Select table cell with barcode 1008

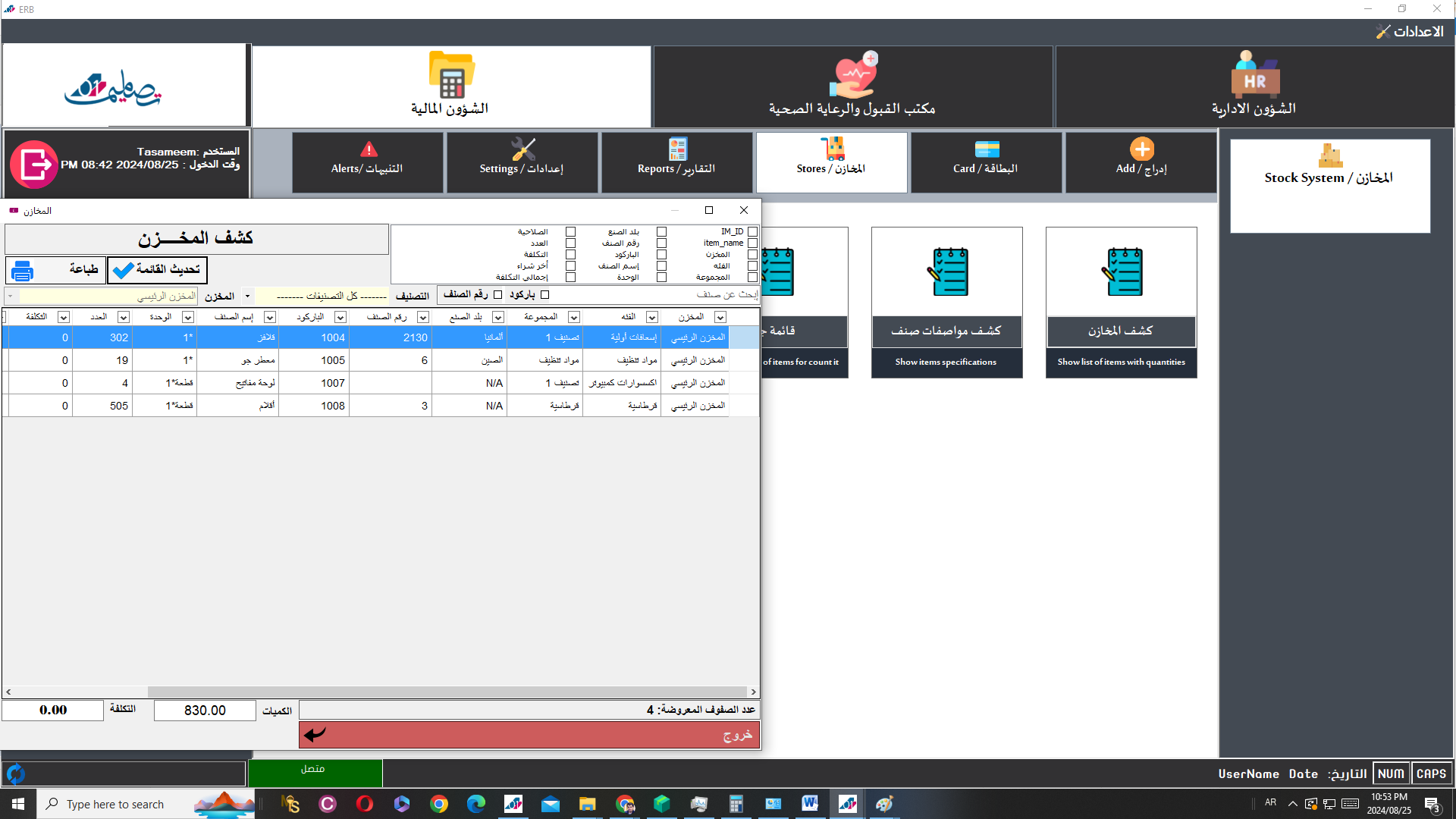pos(314,406)
